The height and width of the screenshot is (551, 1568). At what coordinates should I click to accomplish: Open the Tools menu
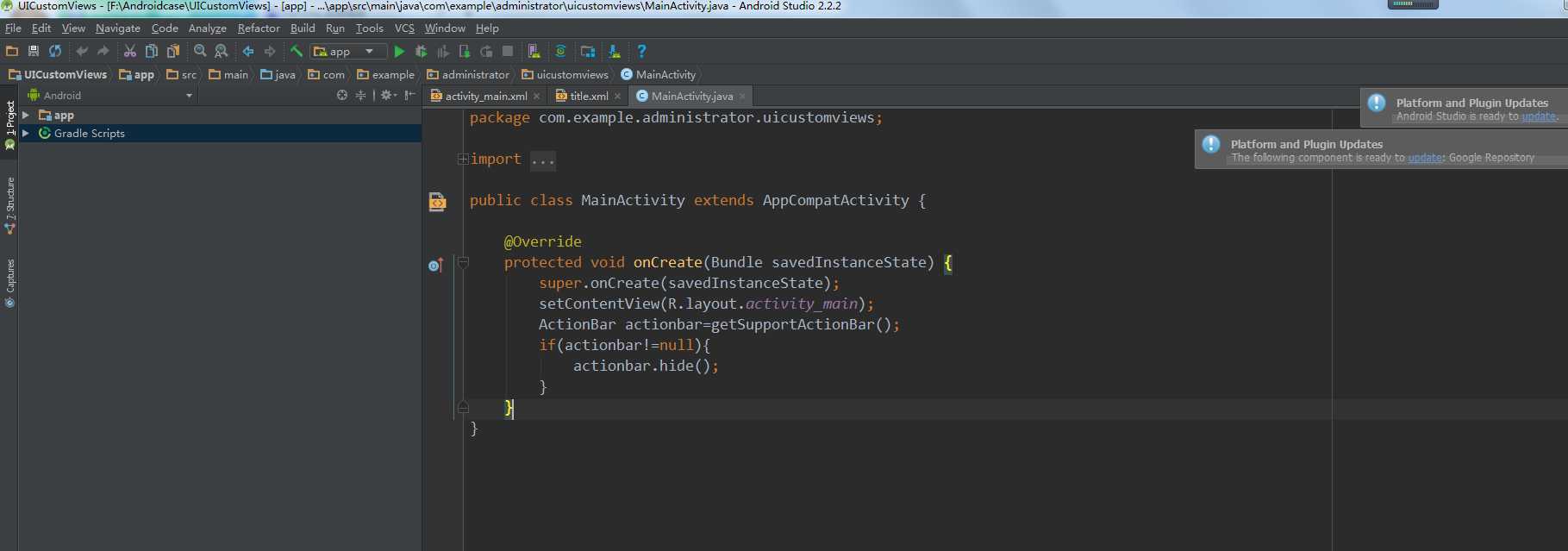click(370, 28)
